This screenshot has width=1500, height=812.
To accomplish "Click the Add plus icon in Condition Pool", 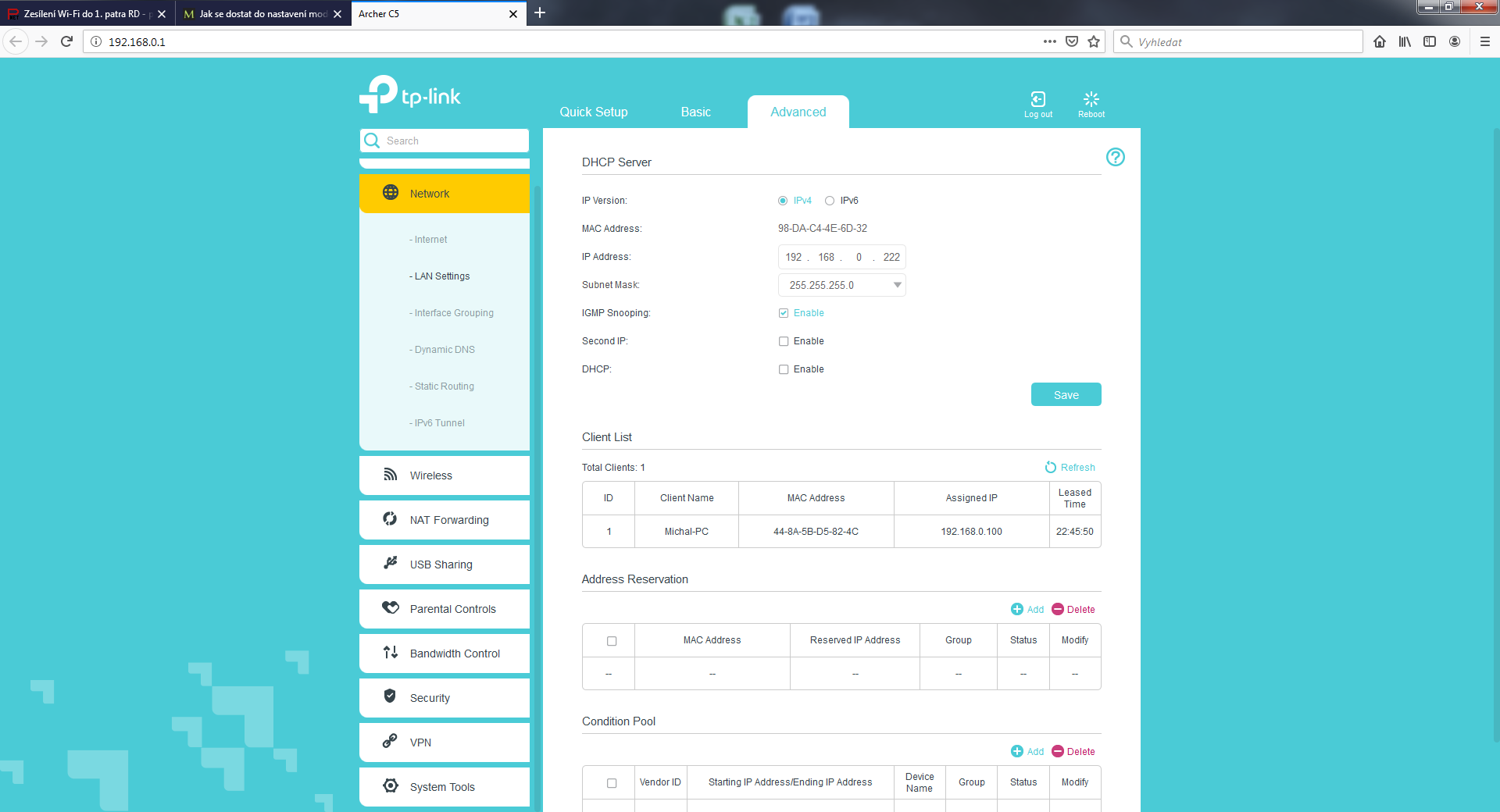I will pos(1017,751).
